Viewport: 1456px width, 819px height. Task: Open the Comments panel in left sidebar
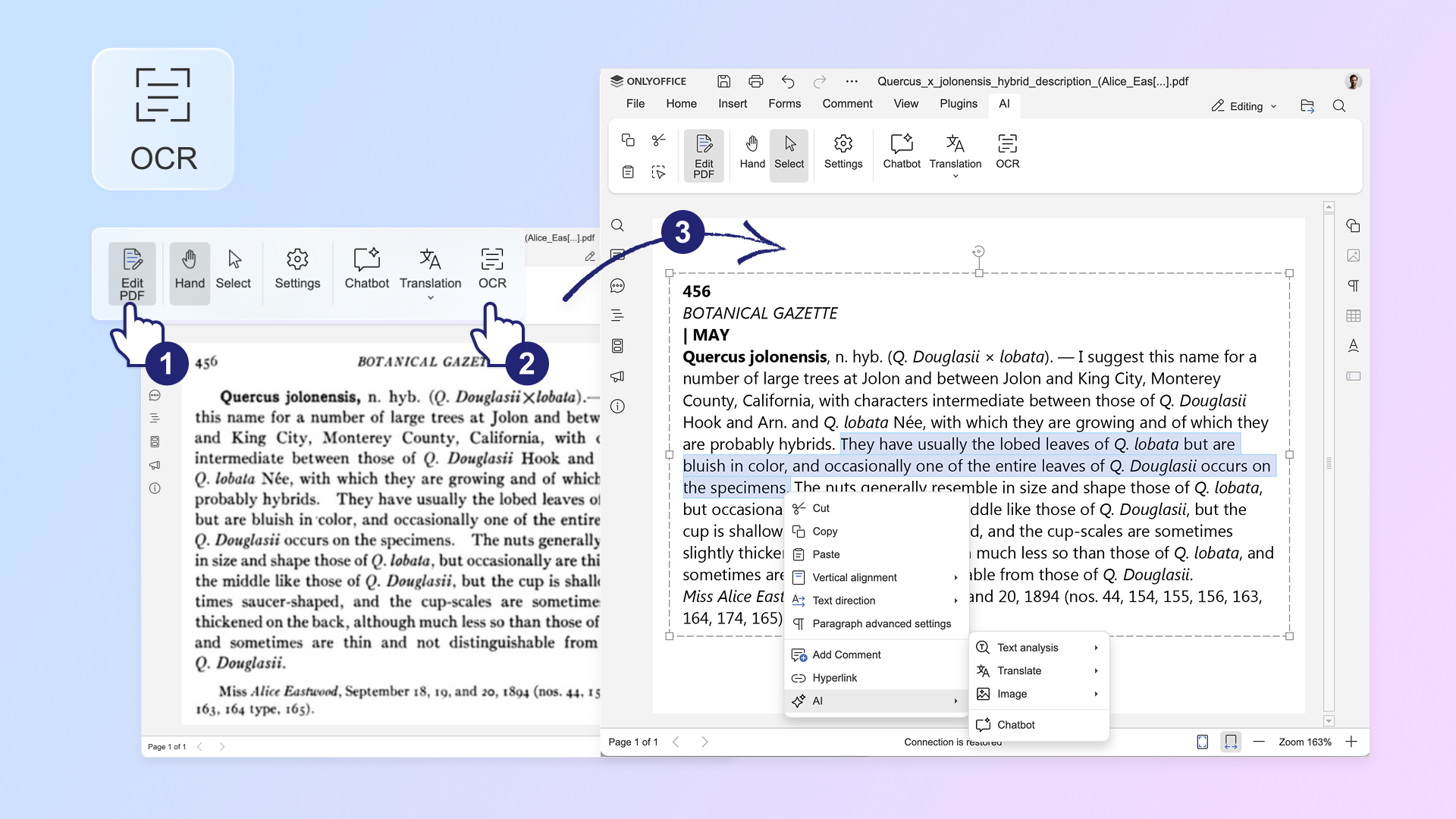(617, 286)
